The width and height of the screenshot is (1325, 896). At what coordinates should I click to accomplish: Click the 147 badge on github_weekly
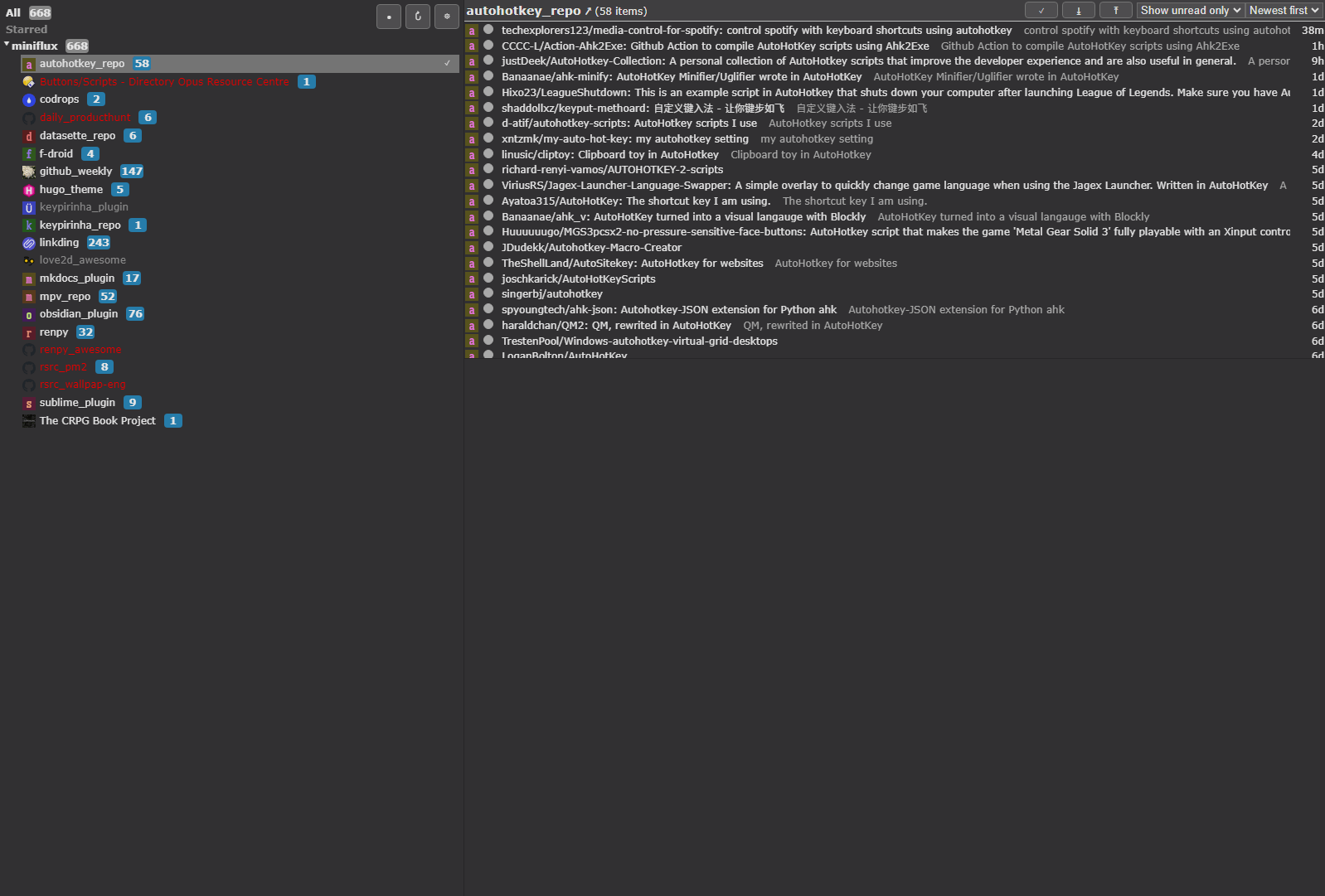132,172
